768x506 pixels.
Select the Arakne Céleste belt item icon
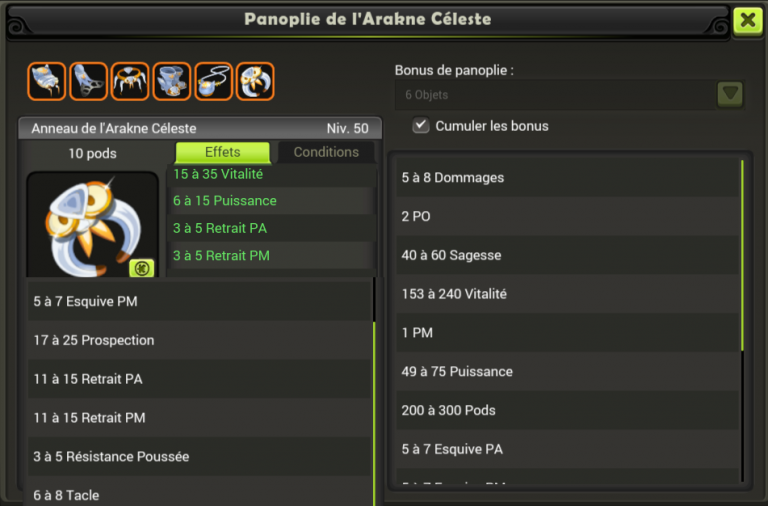tap(130, 81)
